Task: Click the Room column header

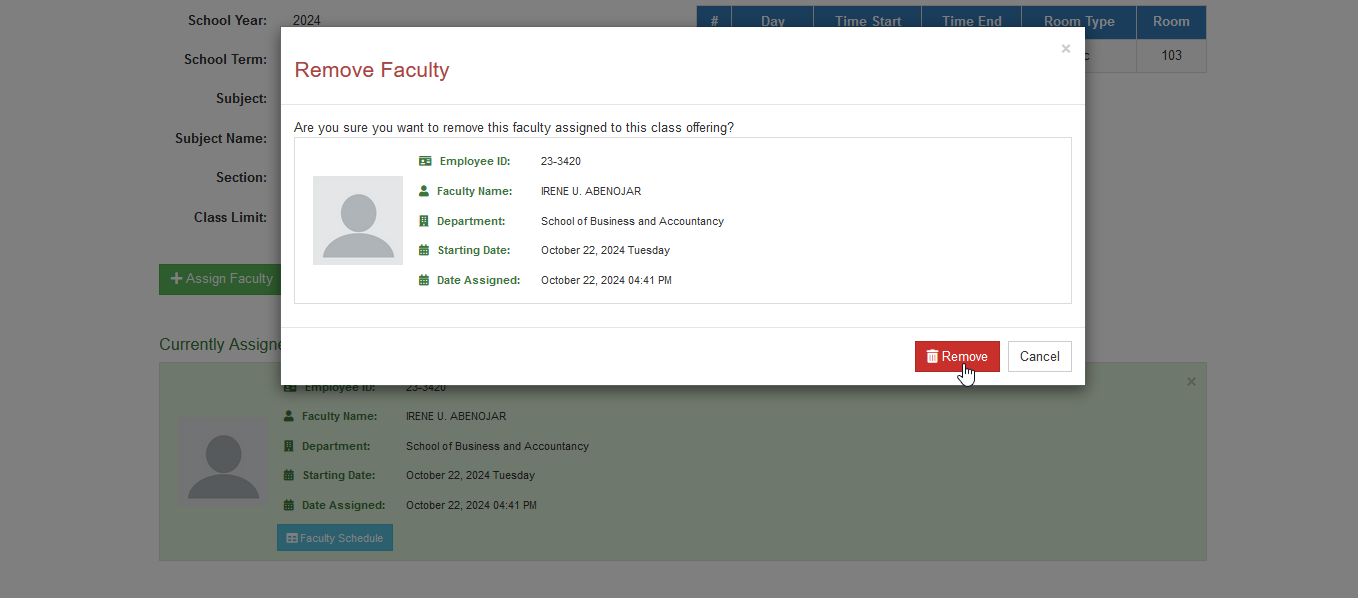Action: click(x=1171, y=21)
